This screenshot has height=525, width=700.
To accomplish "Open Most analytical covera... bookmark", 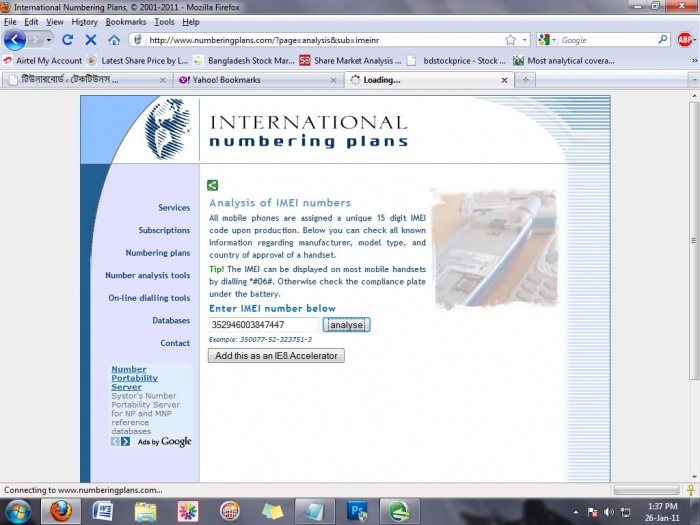I will point(564,61).
